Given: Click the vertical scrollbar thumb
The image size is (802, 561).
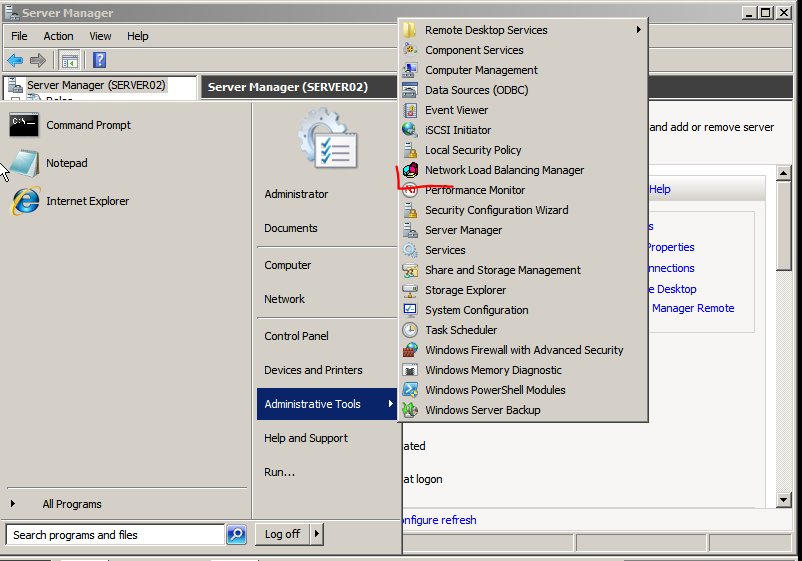Looking at the screenshot, I should point(783,225).
